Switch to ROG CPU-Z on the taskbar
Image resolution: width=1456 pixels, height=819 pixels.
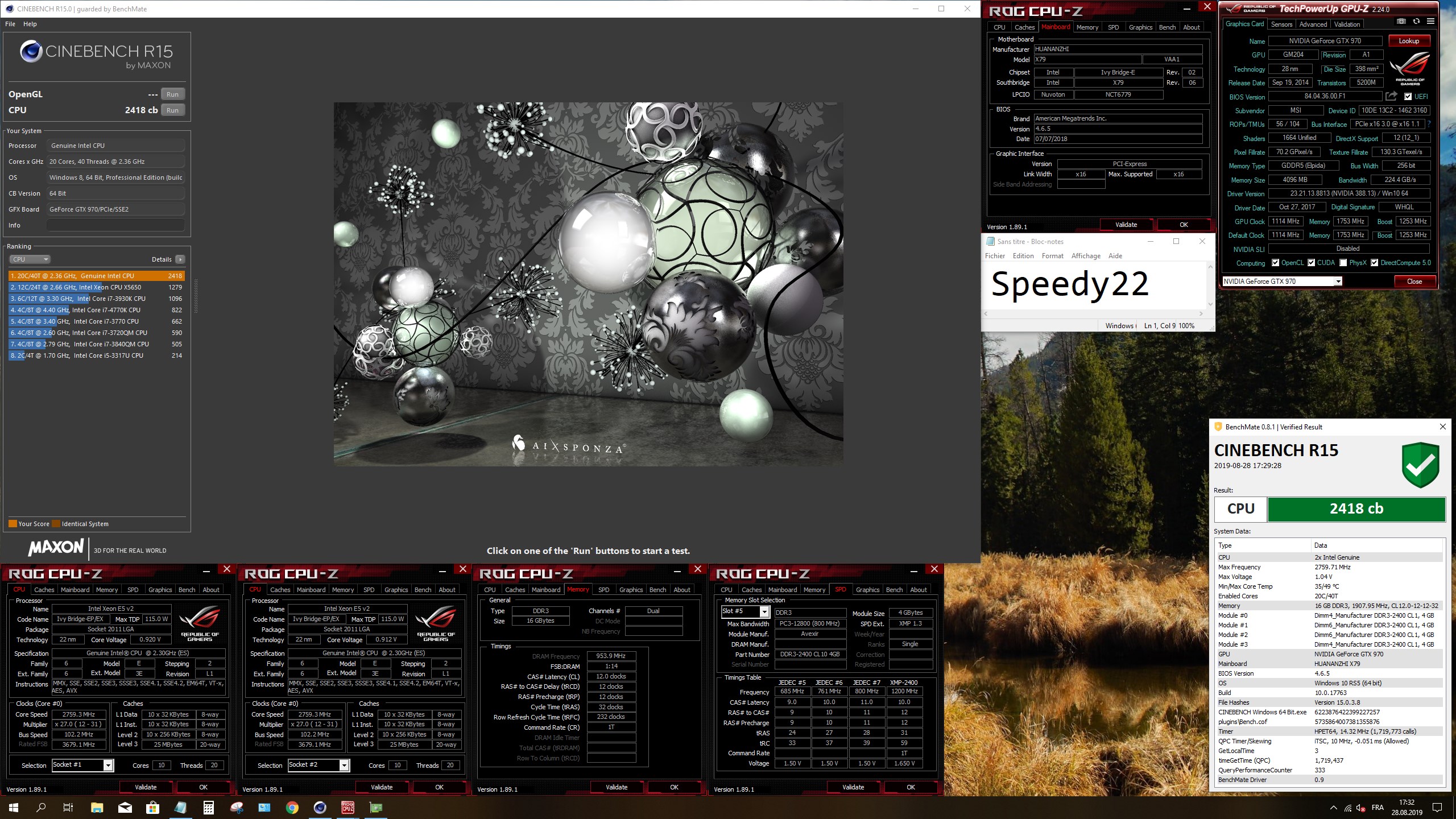(348, 808)
